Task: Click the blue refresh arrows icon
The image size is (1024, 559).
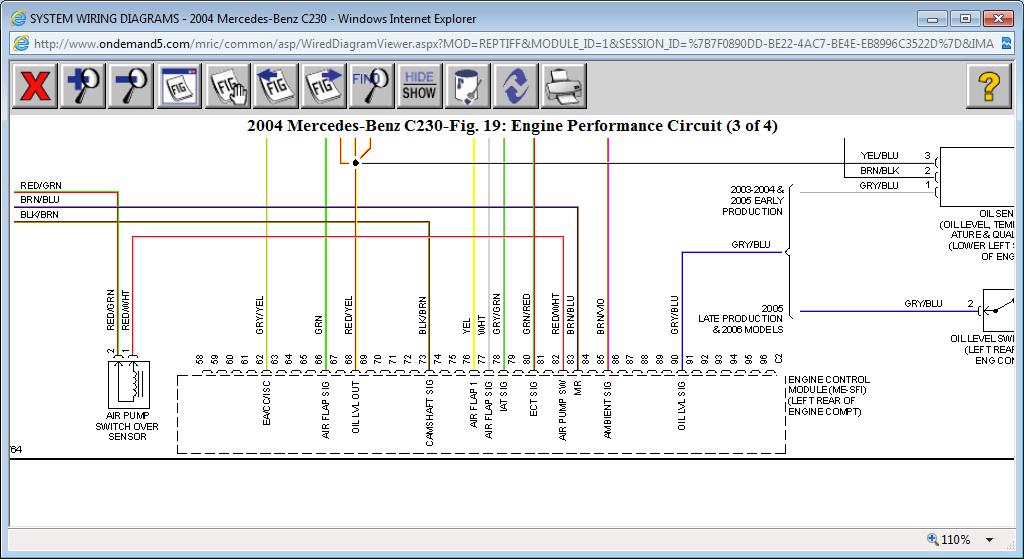Action: coord(515,86)
